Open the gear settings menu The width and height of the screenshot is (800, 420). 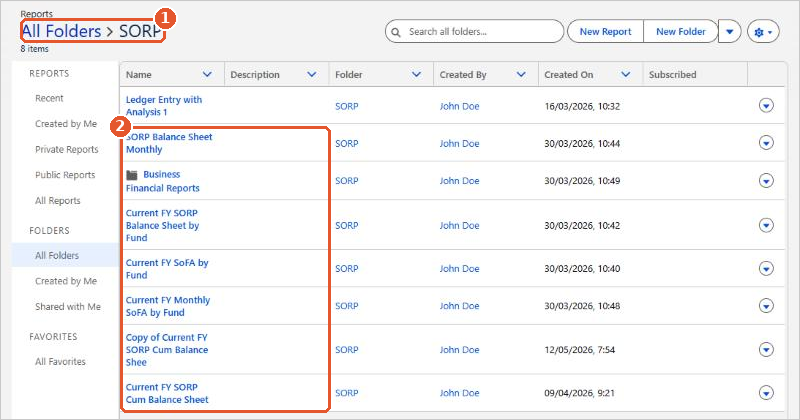tap(763, 32)
